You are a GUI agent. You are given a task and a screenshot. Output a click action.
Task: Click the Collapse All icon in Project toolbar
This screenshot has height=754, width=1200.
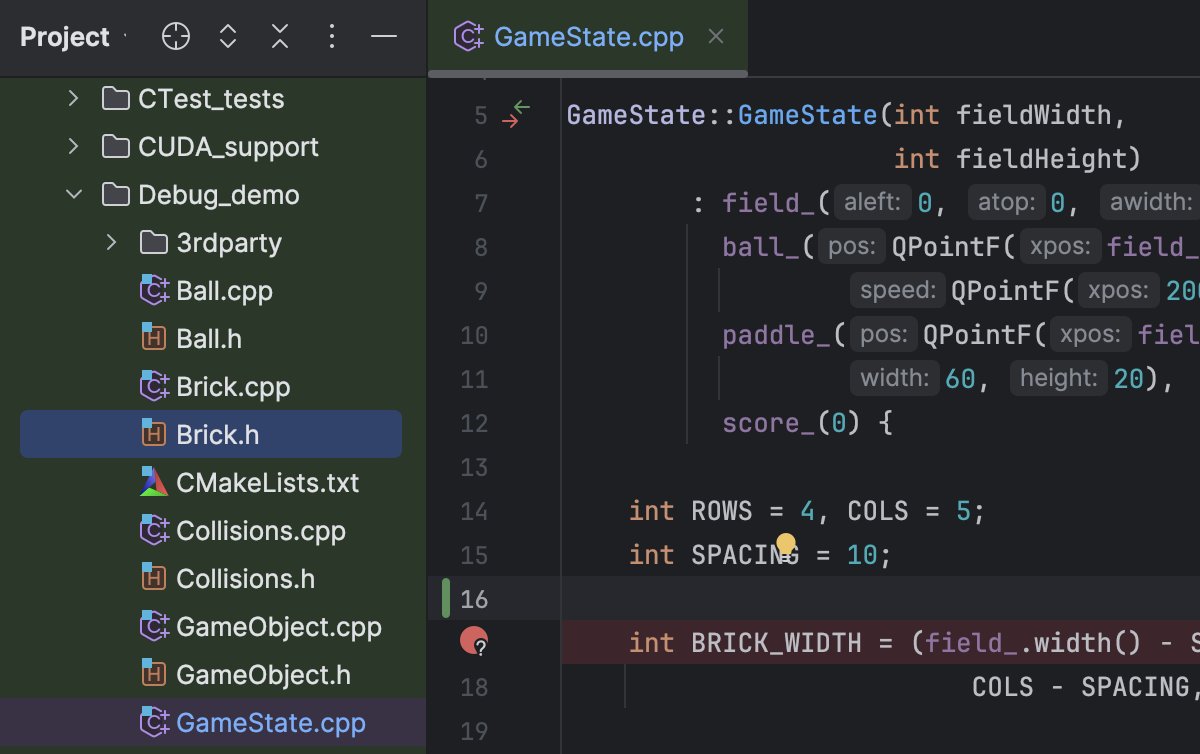[280, 37]
